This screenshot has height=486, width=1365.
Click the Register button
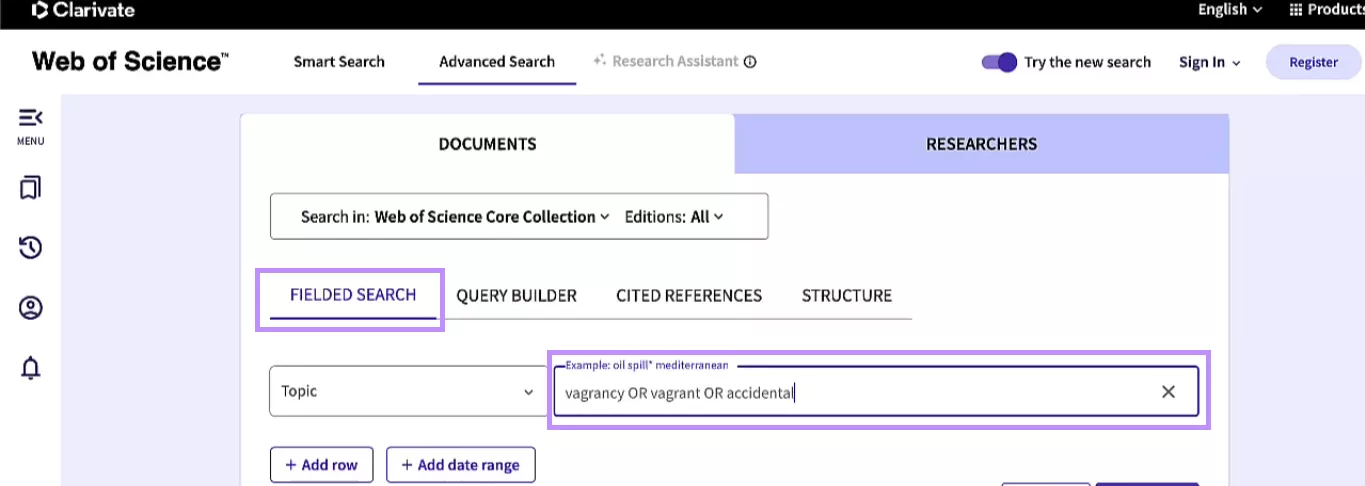click(x=1313, y=62)
